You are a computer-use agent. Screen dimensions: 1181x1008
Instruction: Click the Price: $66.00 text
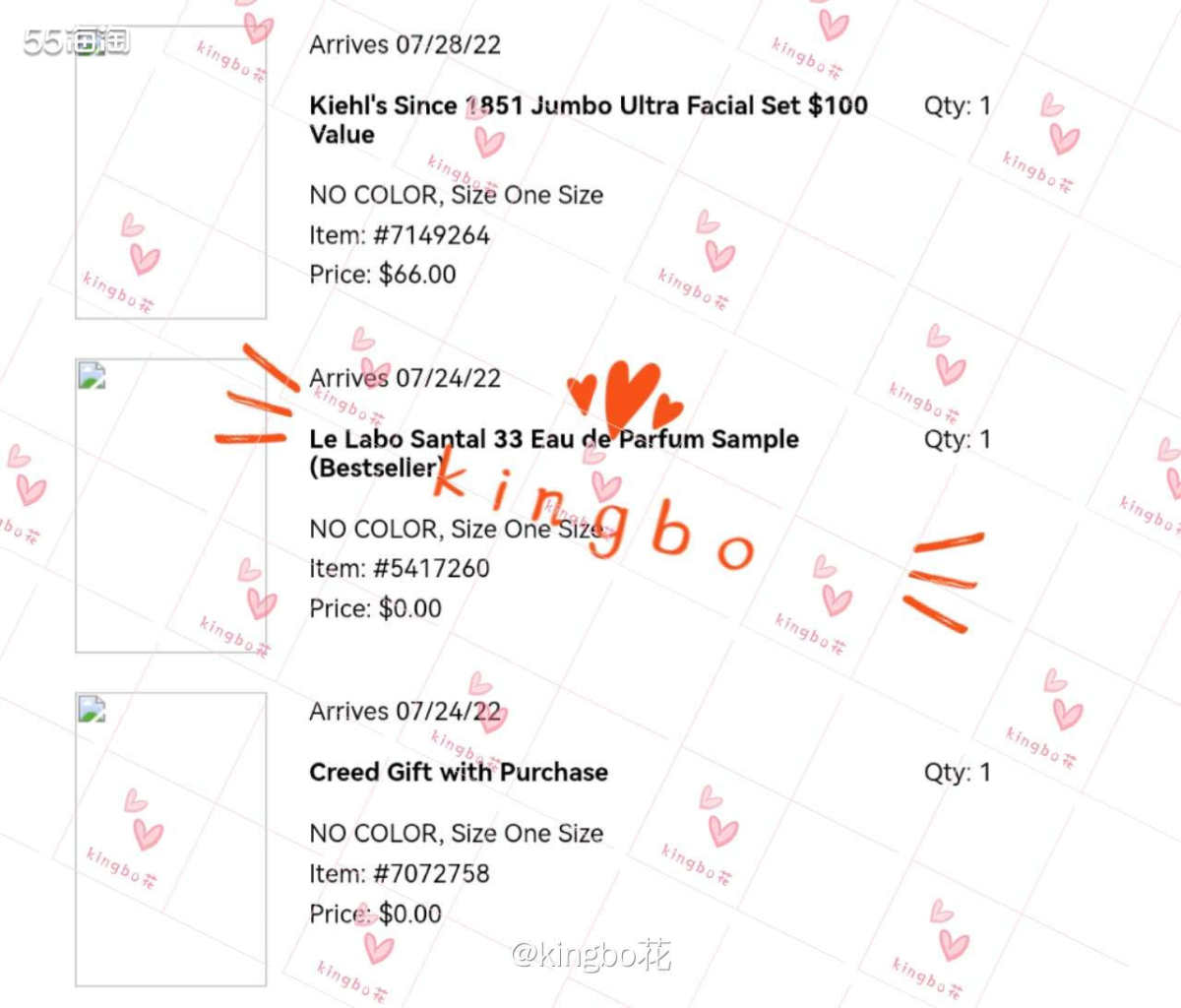click(x=383, y=275)
